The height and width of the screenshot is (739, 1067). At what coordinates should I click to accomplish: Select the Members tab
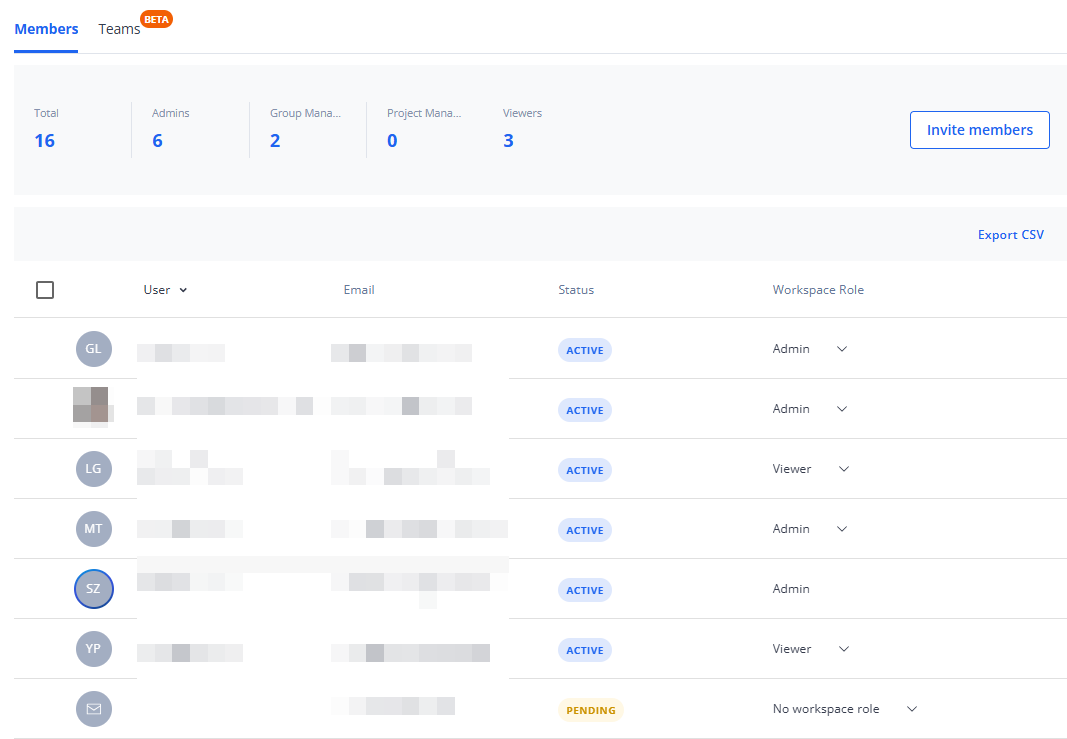46,29
